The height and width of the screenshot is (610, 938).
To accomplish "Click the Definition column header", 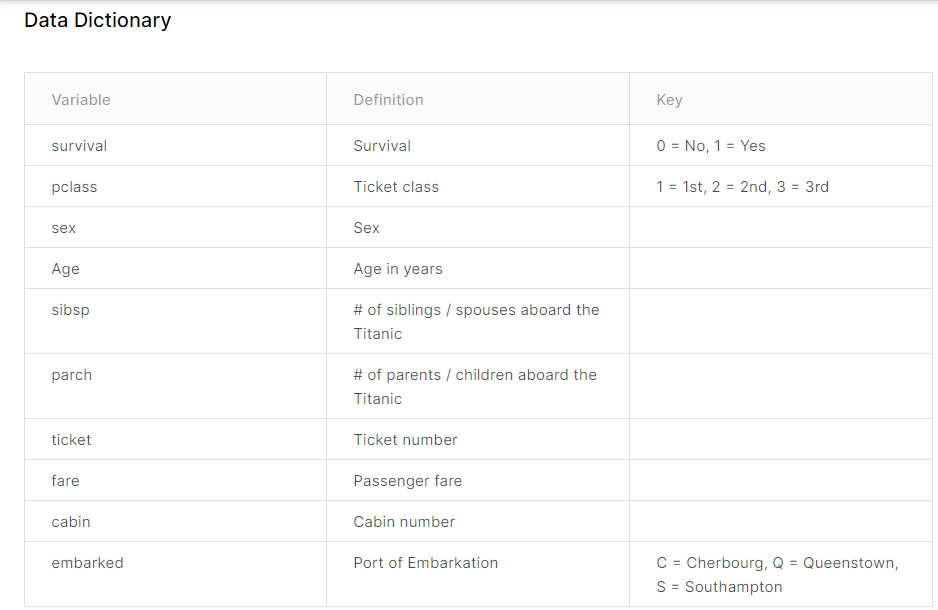I will point(388,100).
